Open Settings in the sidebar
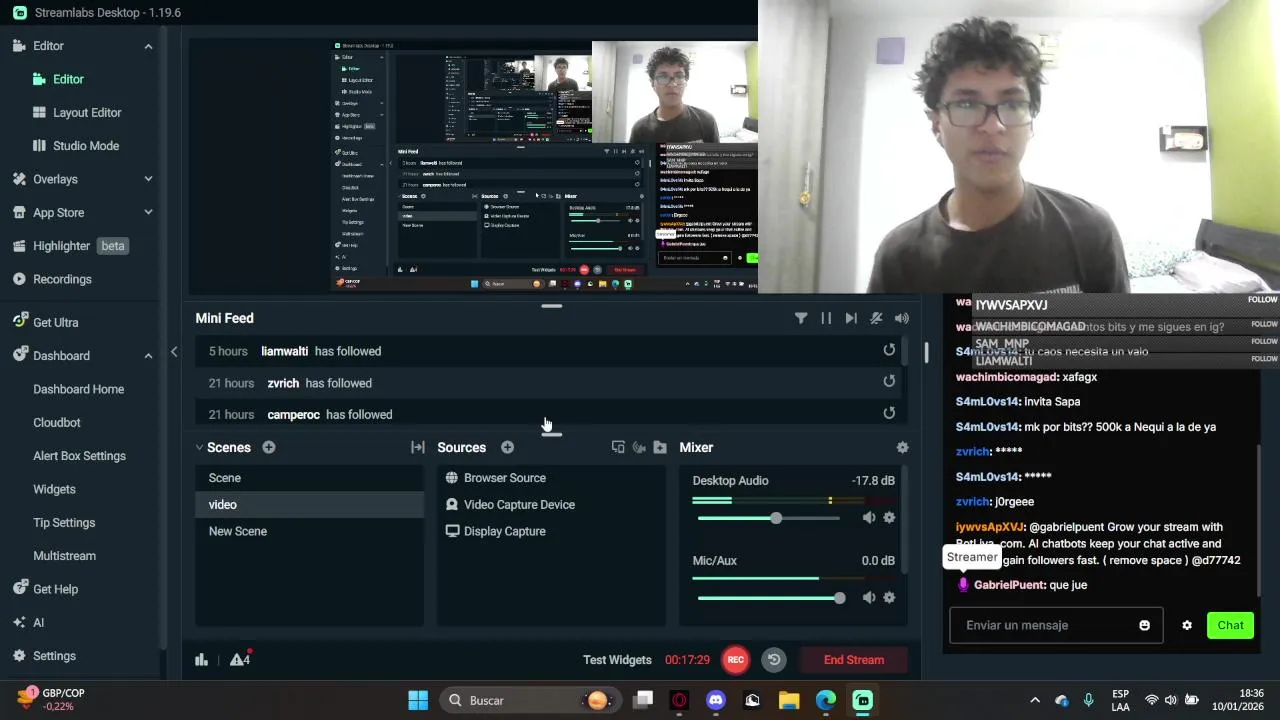Viewport: 1280px width, 720px height. (54, 655)
